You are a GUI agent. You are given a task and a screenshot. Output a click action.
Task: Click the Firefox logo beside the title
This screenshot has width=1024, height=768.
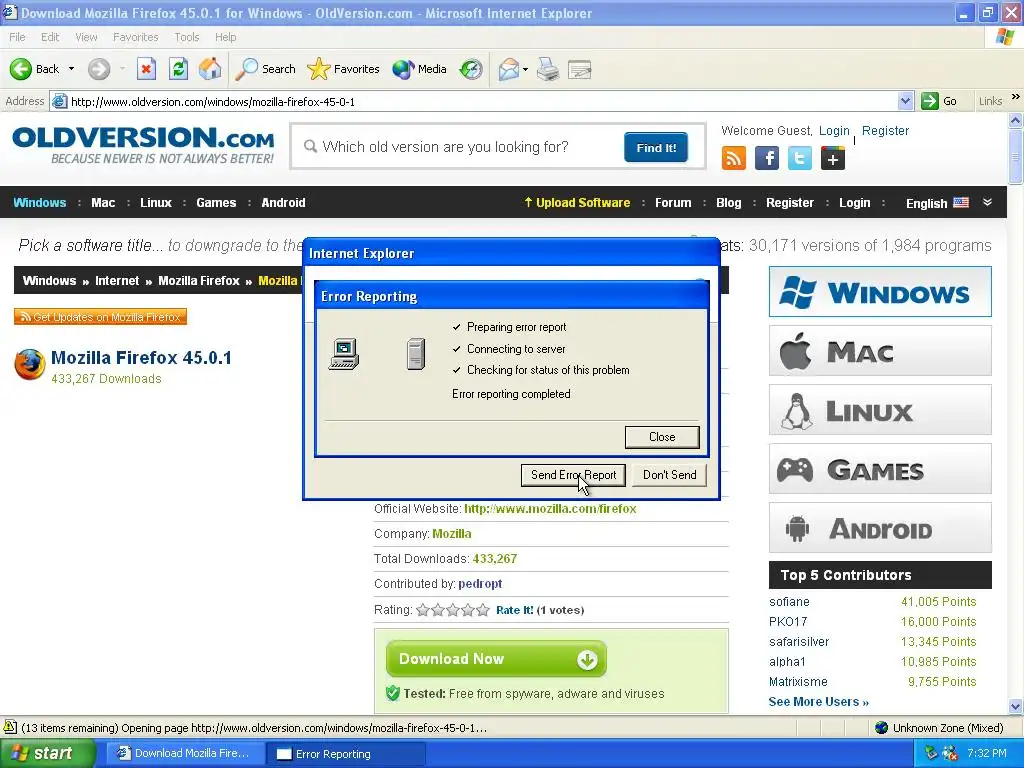[x=30, y=364]
